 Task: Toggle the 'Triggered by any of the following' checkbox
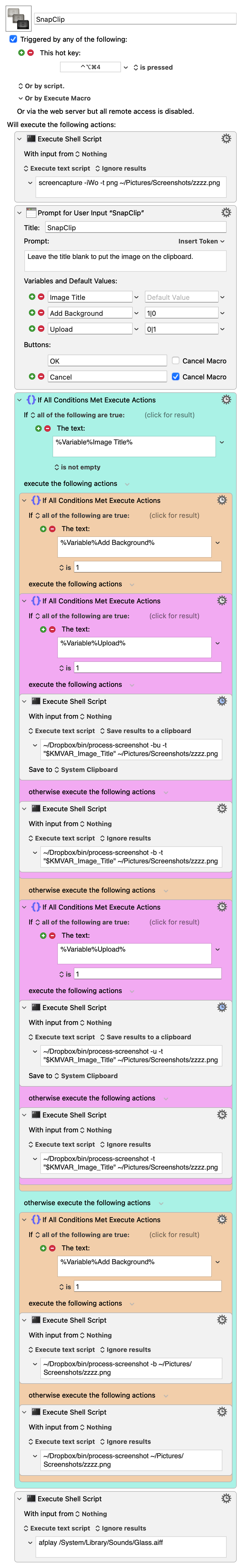pos(13,39)
